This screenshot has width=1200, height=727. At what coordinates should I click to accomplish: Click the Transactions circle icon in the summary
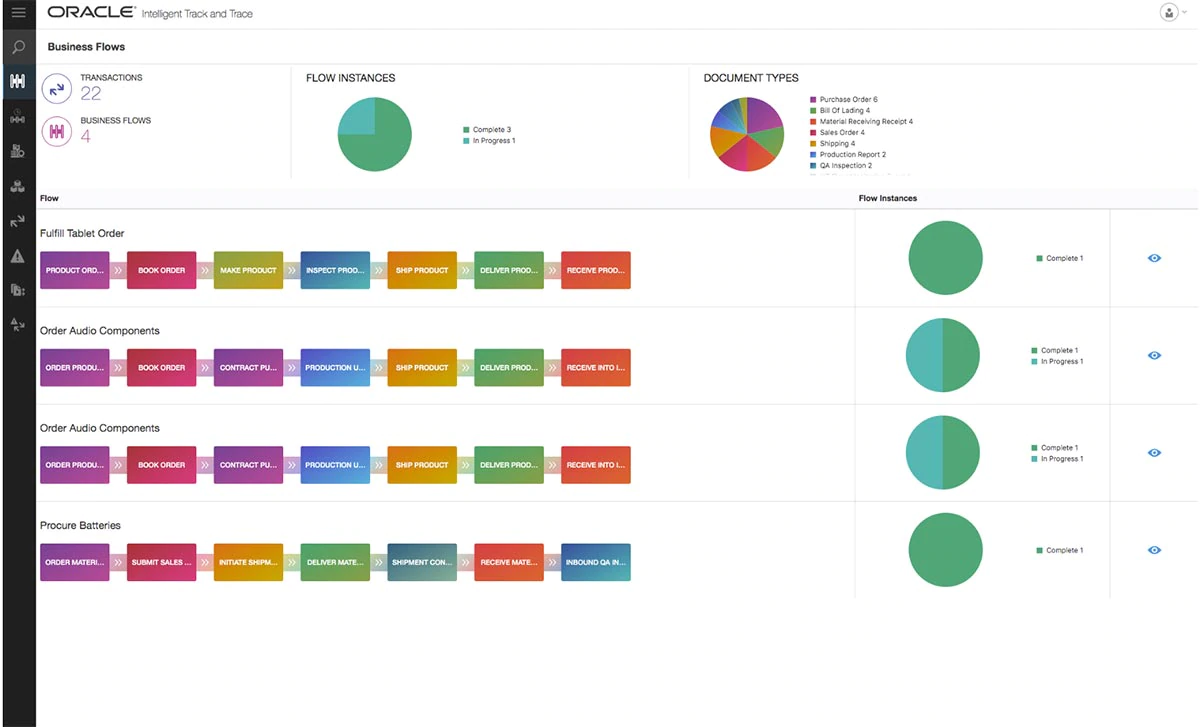[57, 88]
